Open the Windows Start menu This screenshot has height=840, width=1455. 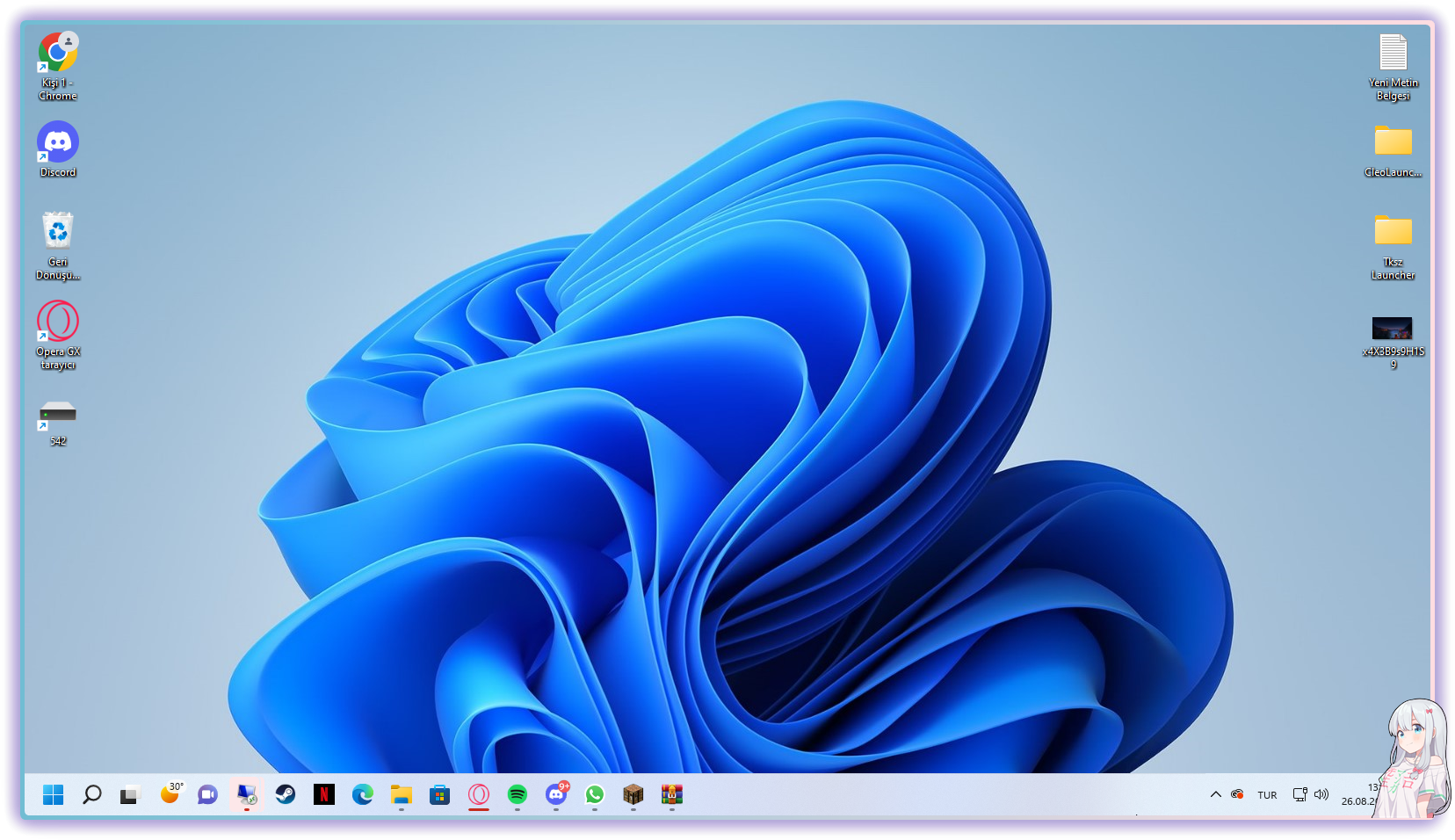tap(54, 795)
